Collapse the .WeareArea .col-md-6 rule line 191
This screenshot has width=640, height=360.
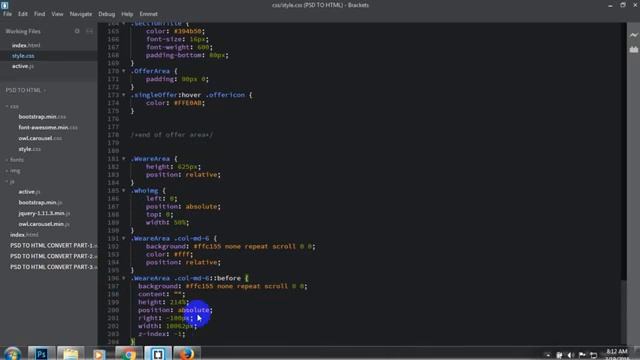124,238
